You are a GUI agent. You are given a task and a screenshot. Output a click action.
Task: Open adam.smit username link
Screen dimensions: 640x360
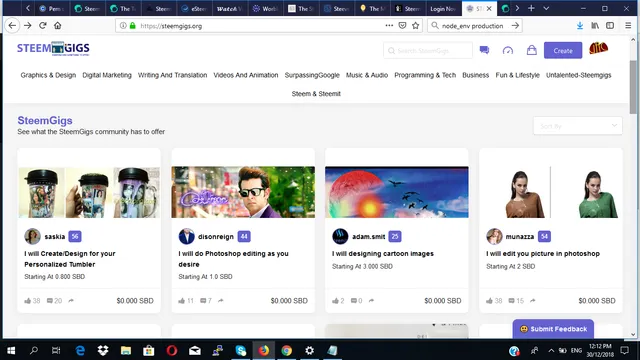tap(369, 237)
